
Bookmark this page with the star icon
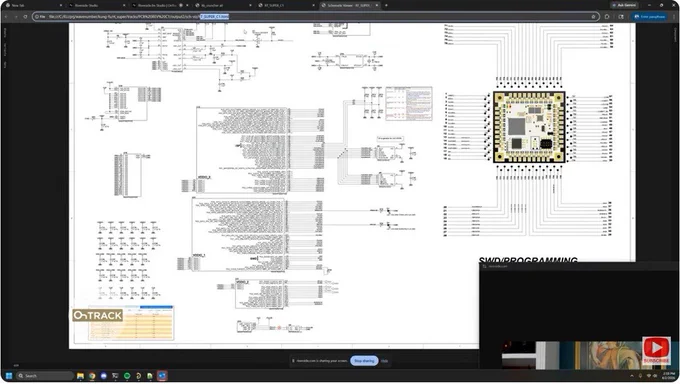pyautogui.click(x=593, y=16)
